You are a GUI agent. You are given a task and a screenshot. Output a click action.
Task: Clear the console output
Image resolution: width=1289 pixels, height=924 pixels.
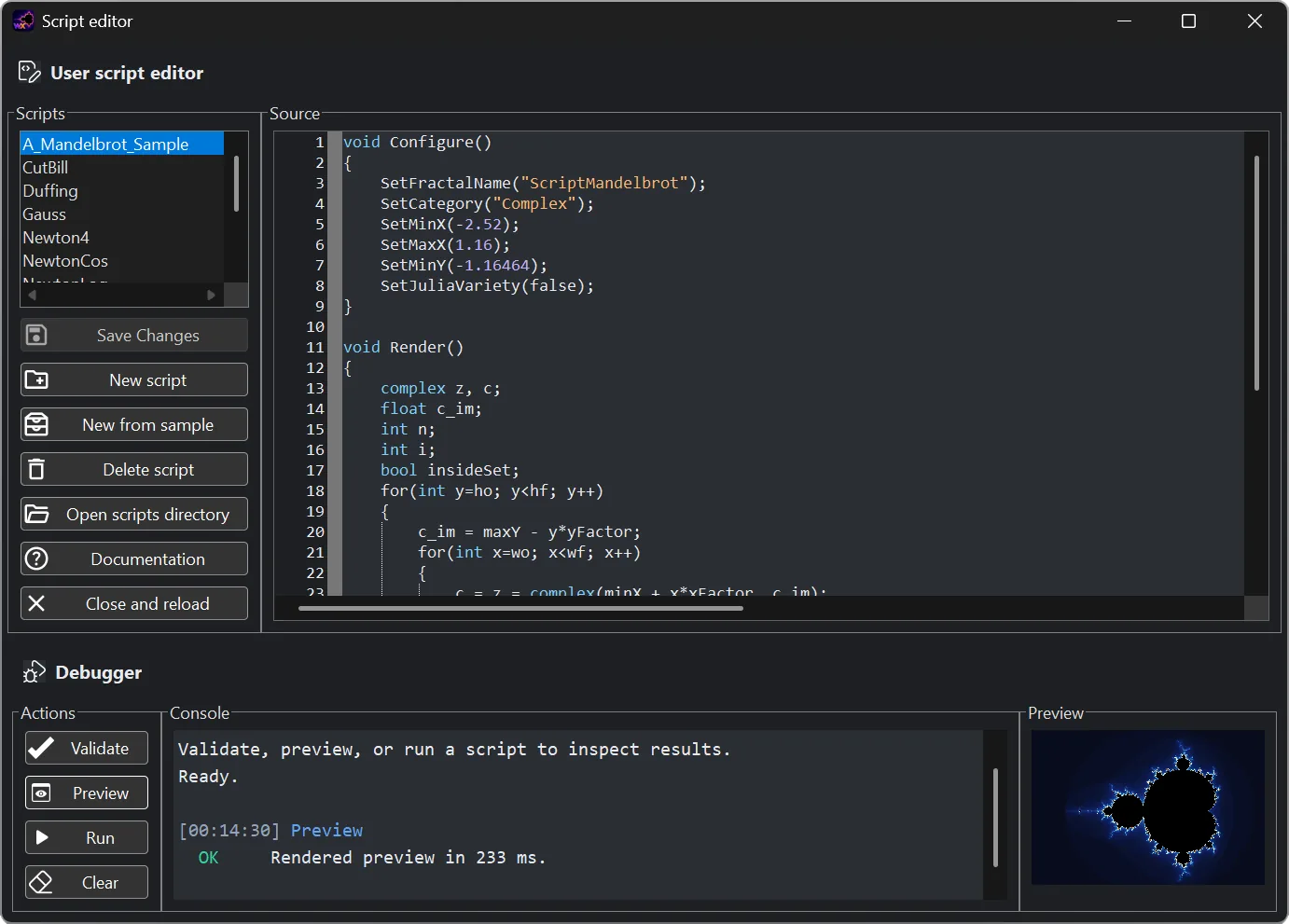pos(87,882)
